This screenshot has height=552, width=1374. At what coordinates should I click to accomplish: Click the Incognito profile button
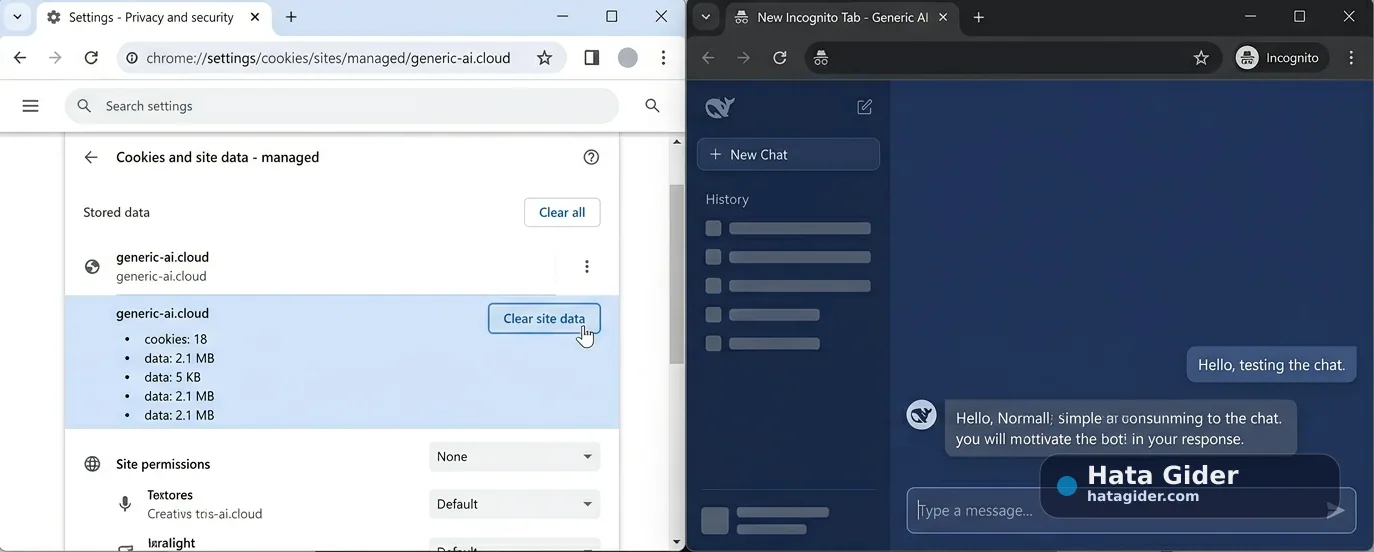tap(1279, 58)
